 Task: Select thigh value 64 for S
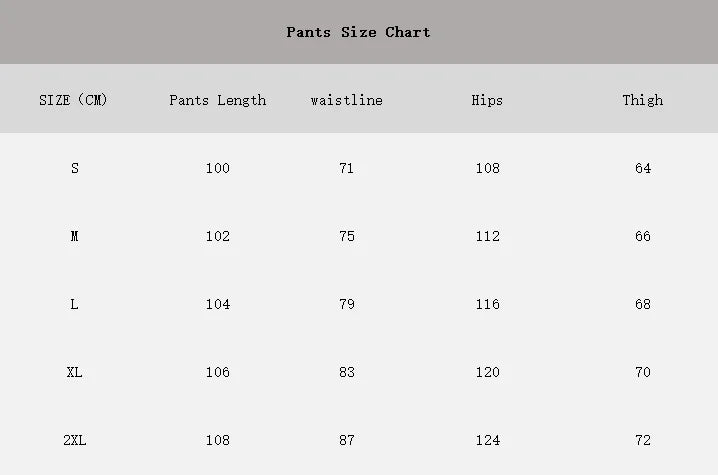tap(643, 168)
